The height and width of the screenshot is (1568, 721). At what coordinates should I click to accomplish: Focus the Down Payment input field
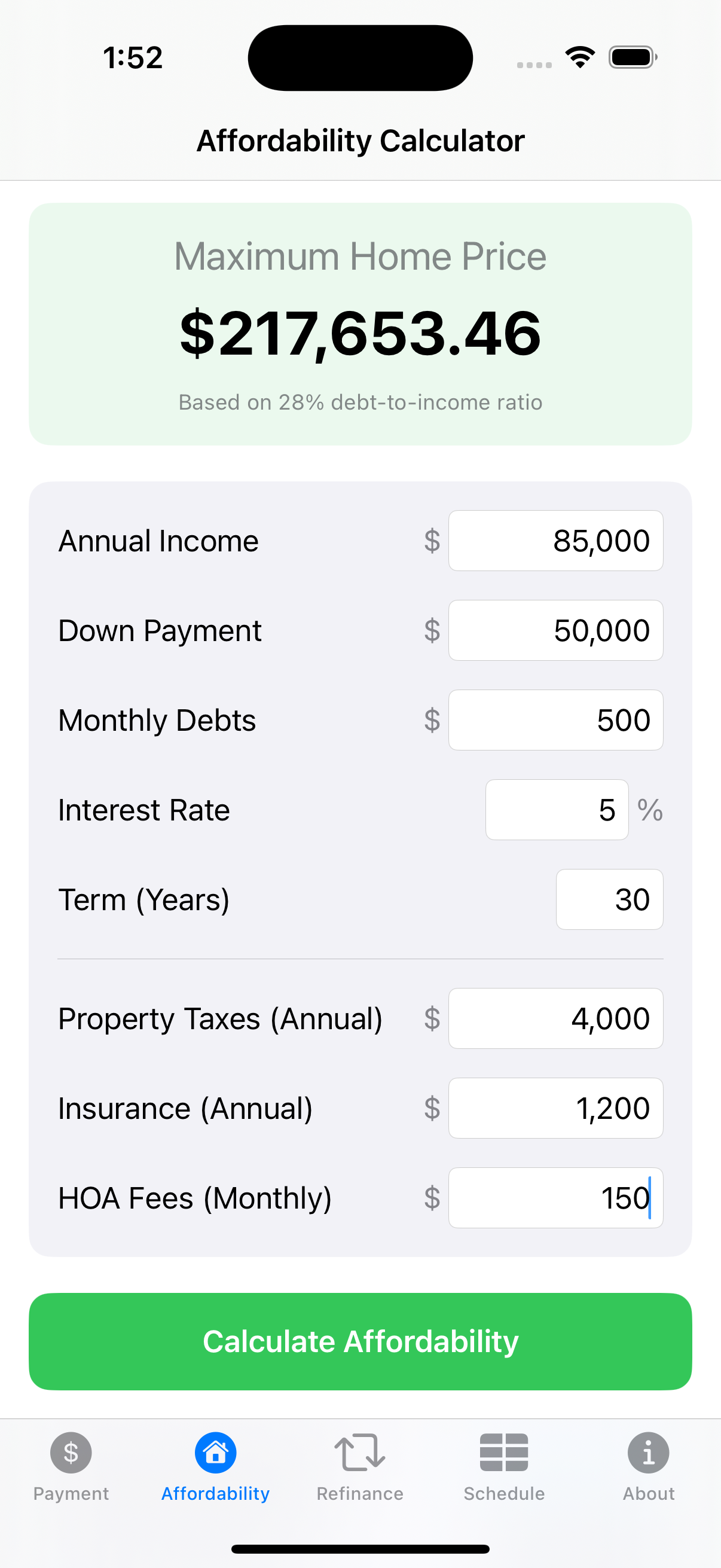click(555, 630)
